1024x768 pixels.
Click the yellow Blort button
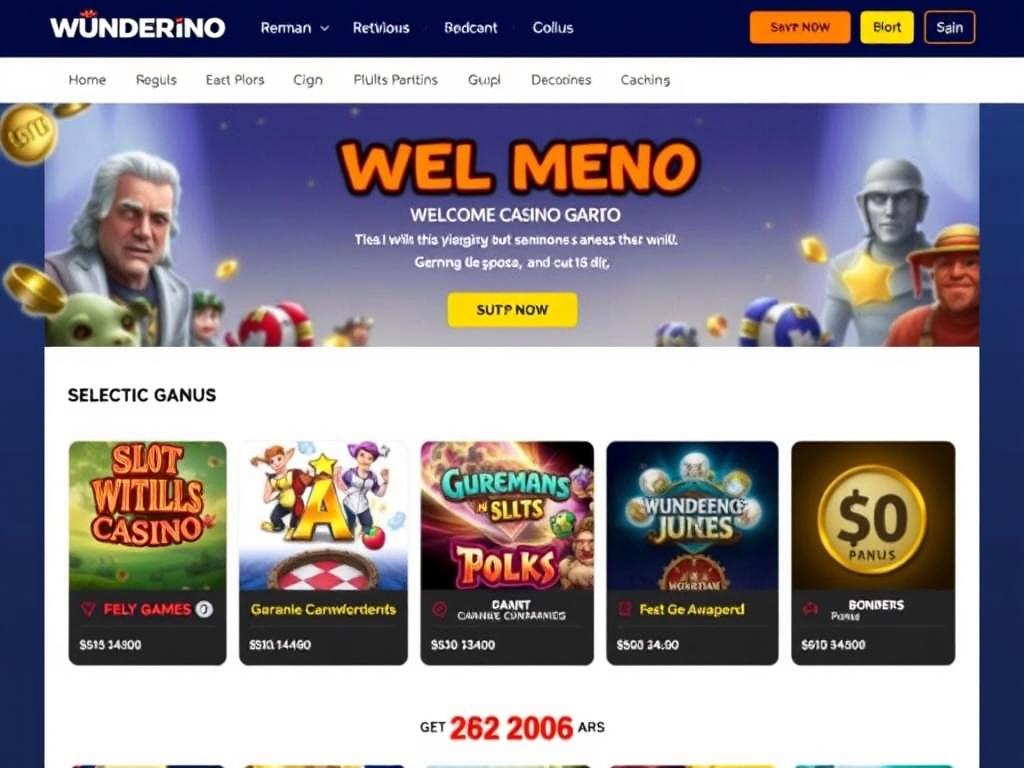[887, 27]
